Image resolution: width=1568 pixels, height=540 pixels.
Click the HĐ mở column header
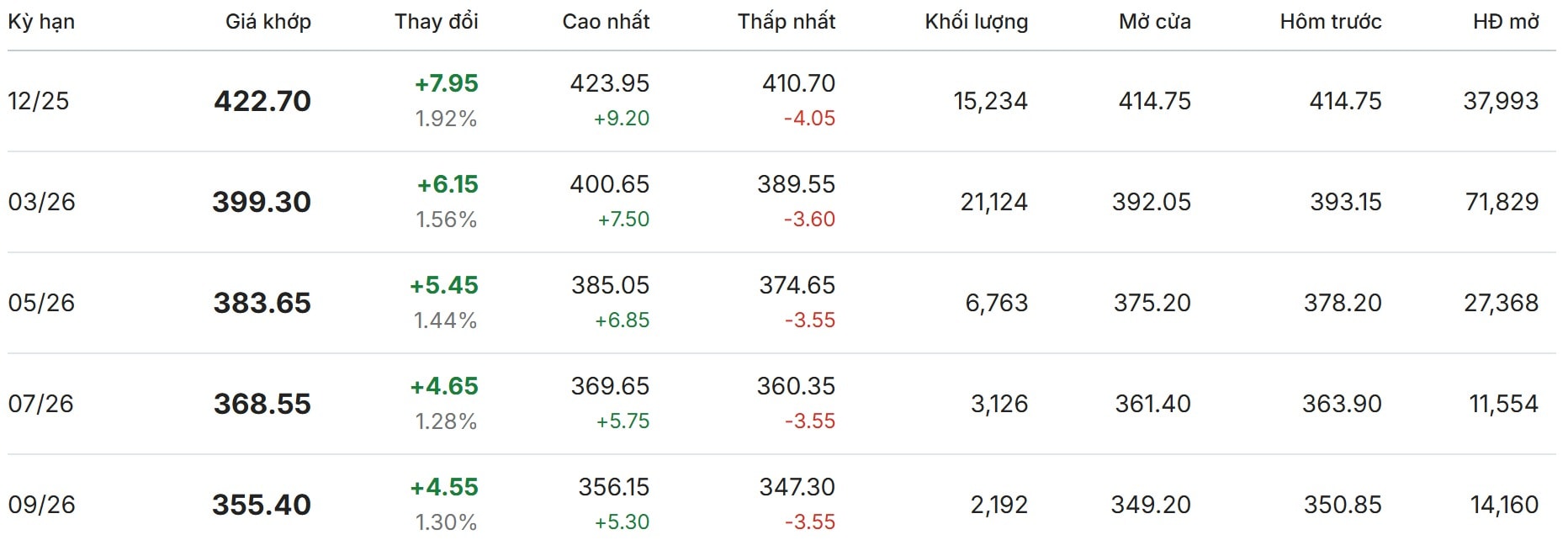click(1505, 22)
